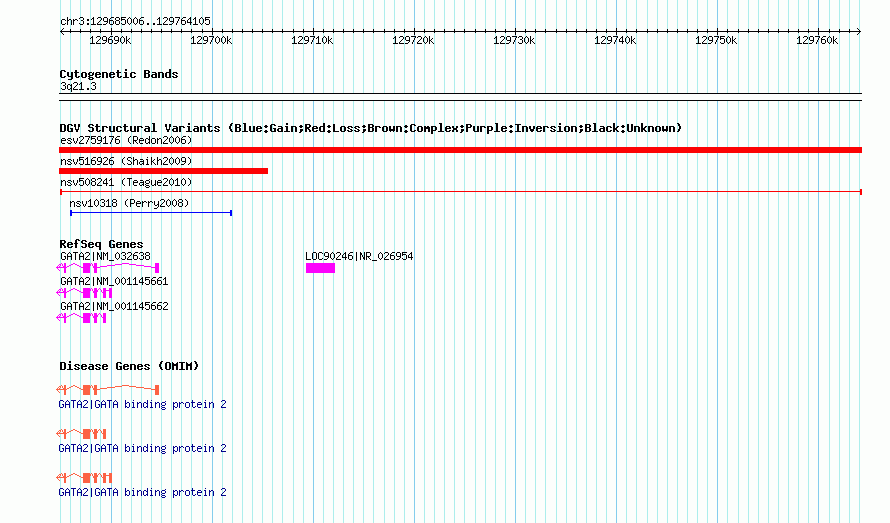Click the 129750k ruler tick label
This screenshot has width=890, height=523.
tap(716, 40)
